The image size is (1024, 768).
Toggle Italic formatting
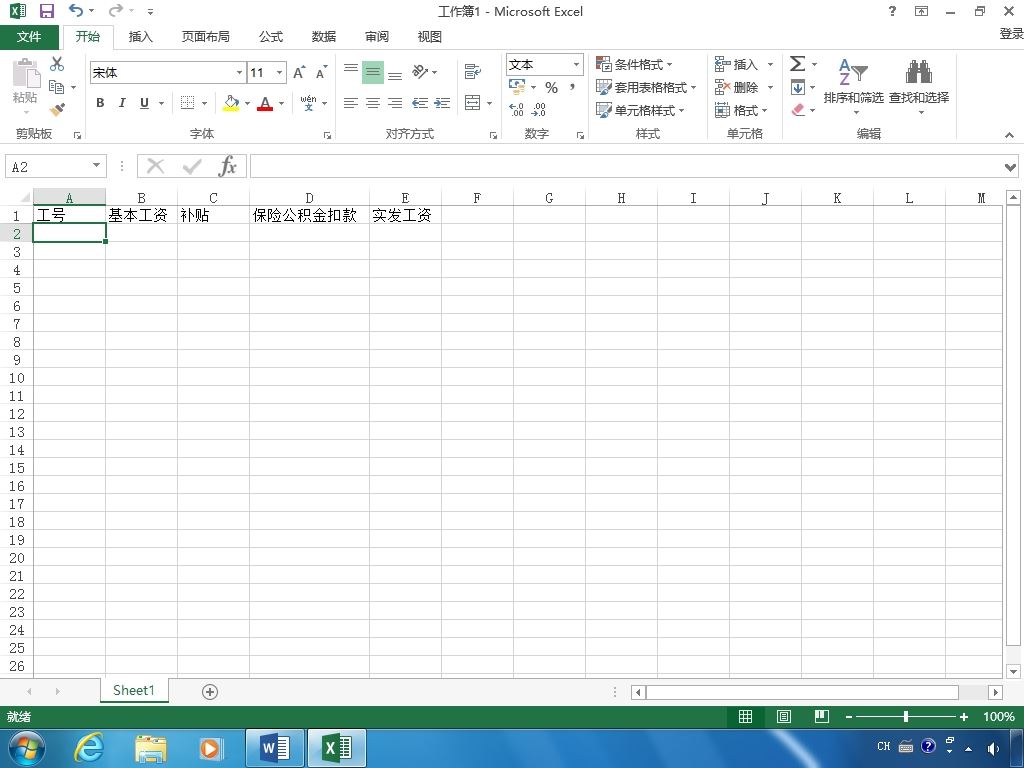pos(122,103)
